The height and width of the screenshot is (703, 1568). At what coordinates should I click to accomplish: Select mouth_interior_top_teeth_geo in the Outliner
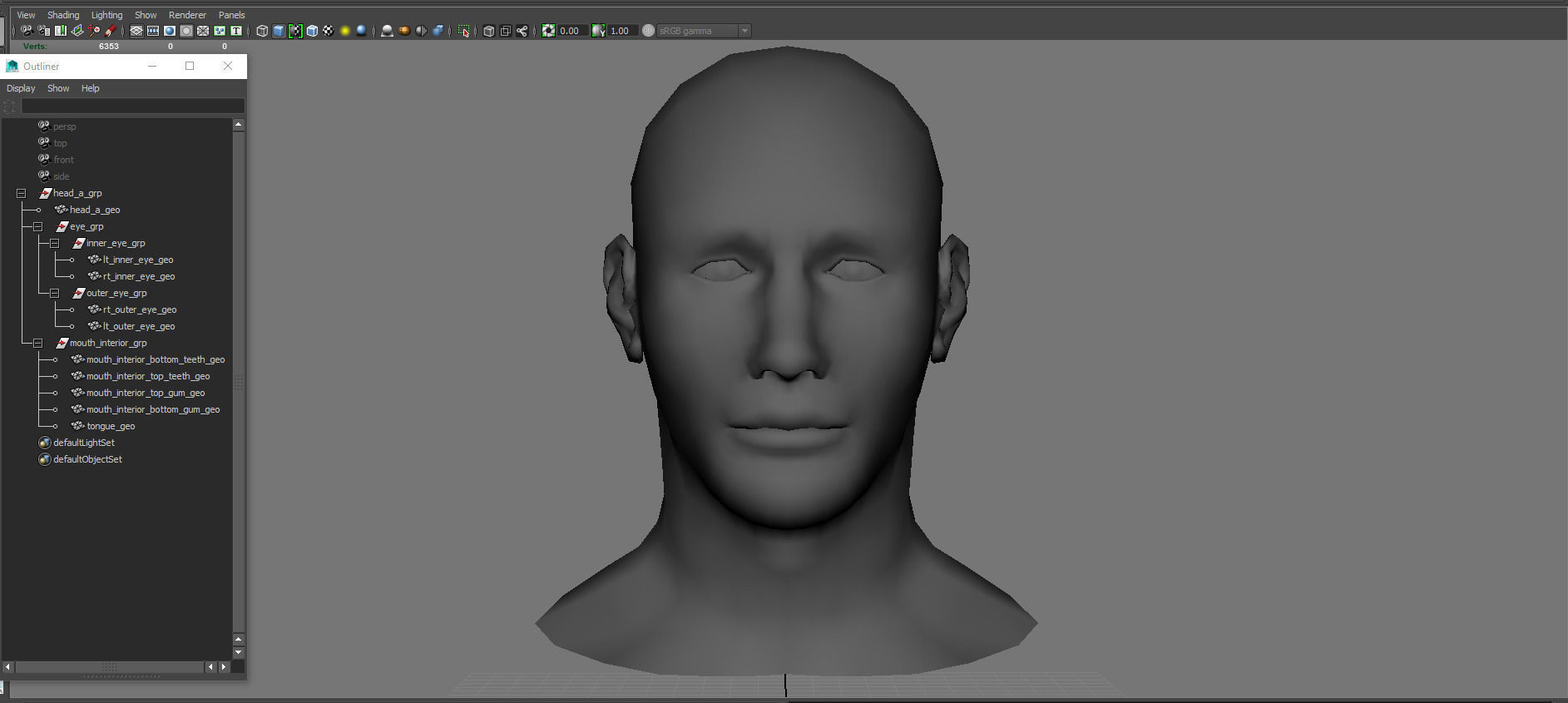tap(148, 376)
